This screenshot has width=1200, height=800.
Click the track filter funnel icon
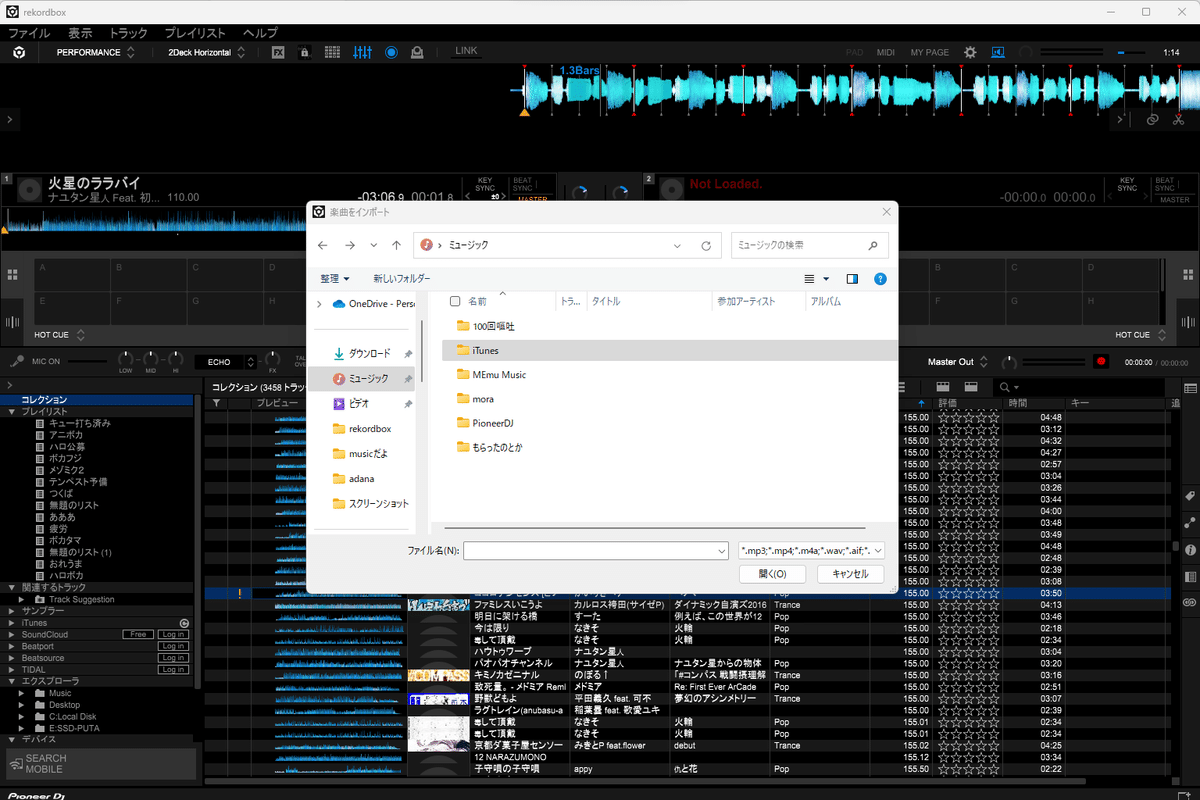(215, 403)
